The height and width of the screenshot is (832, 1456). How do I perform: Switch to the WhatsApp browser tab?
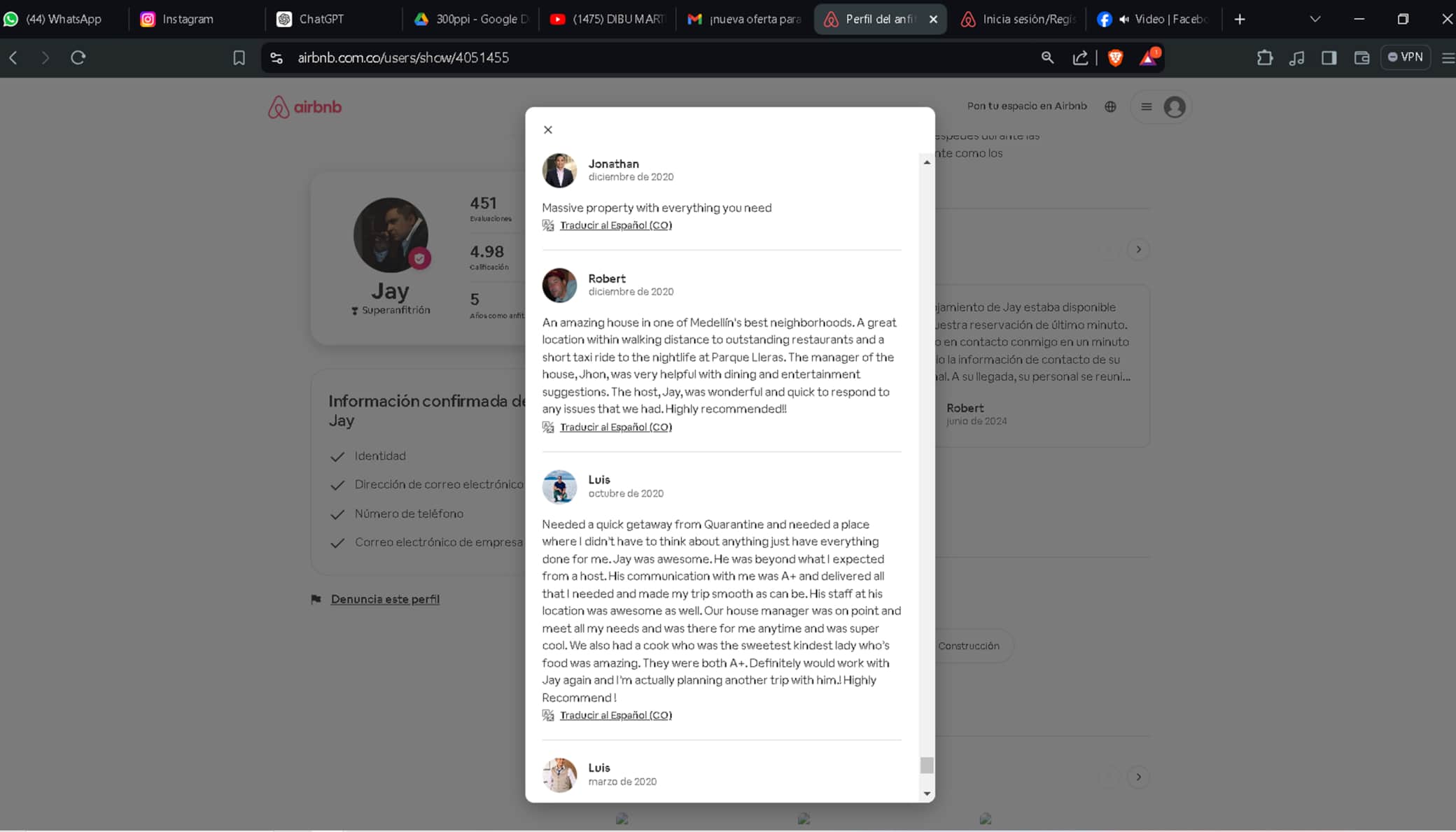tap(62, 19)
